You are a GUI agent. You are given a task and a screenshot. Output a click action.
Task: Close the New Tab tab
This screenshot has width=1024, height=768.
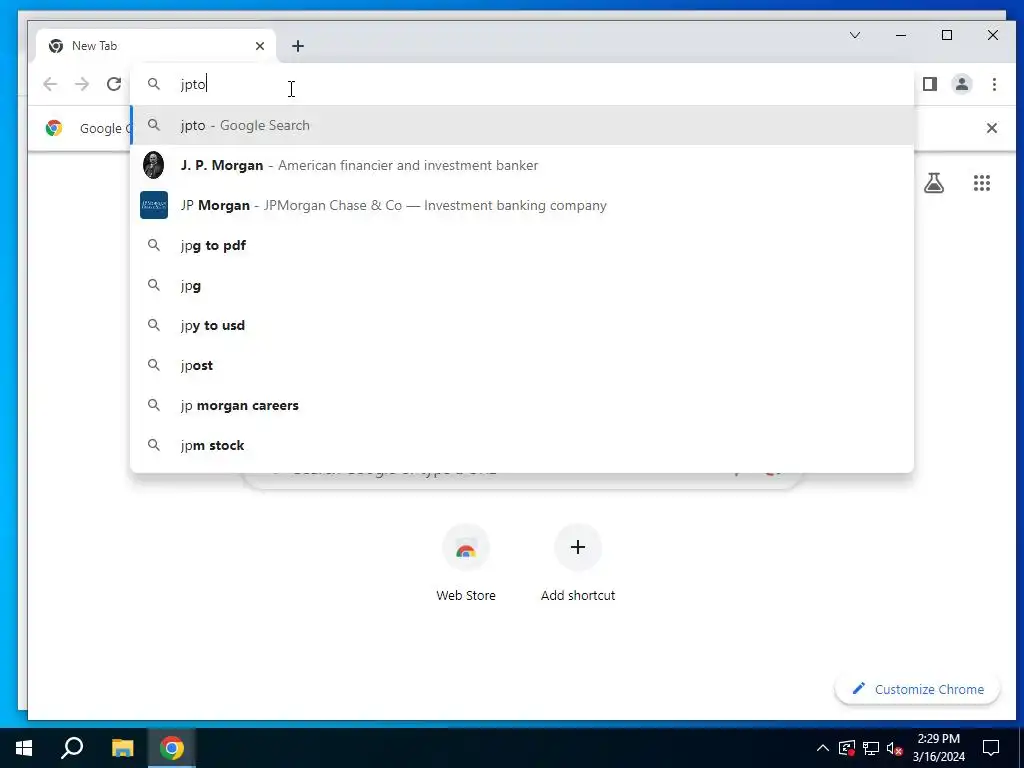pos(260,46)
